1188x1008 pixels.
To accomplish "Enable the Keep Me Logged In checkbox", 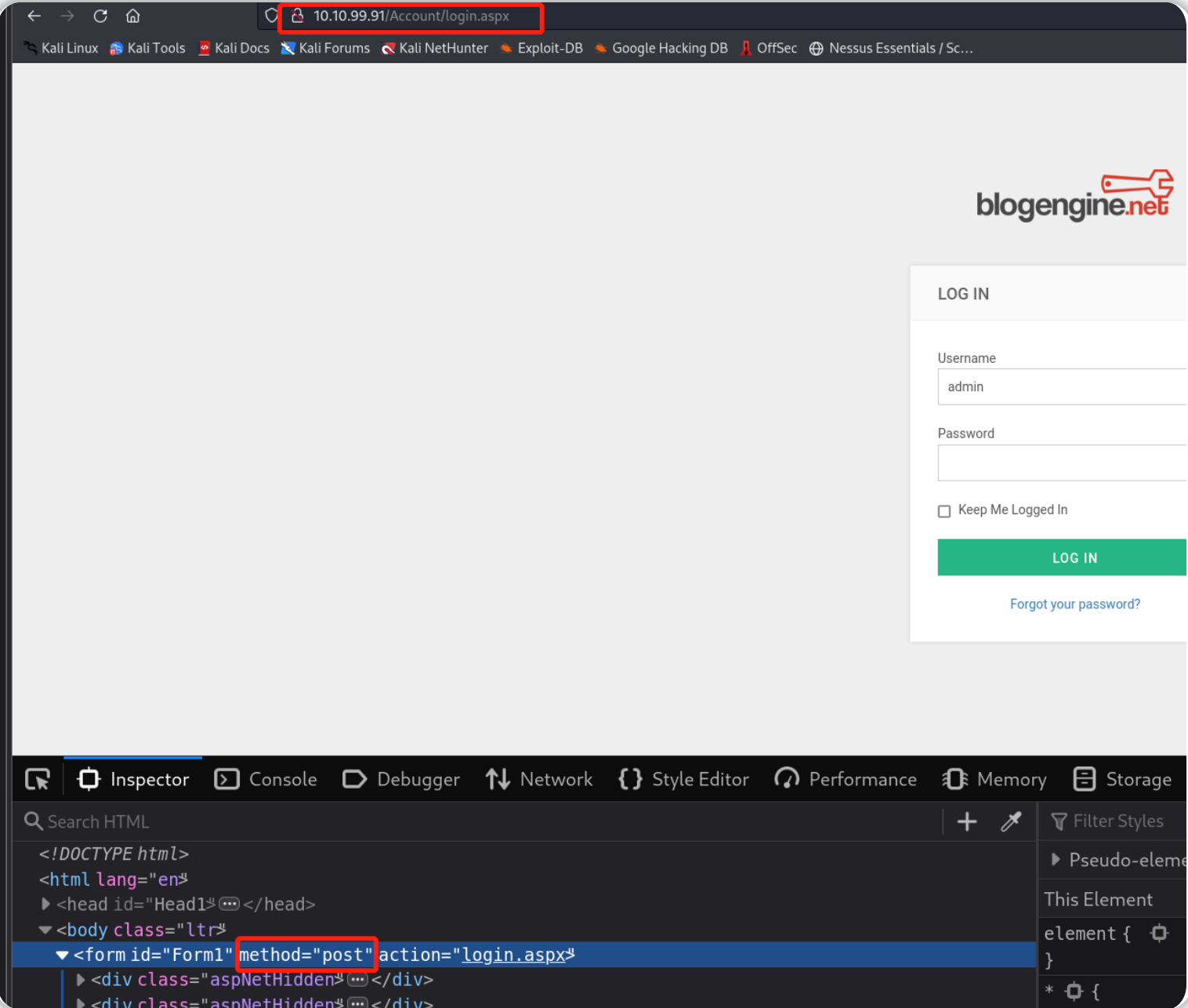I will pyautogui.click(x=944, y=511).
